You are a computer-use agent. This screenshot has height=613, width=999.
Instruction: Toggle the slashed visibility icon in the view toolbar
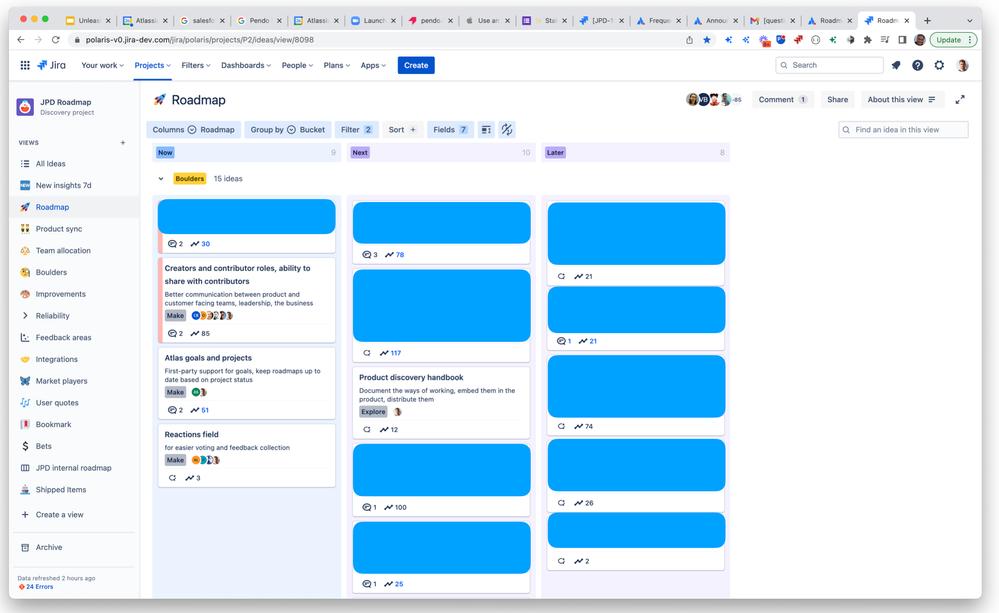tap(506, 129)
